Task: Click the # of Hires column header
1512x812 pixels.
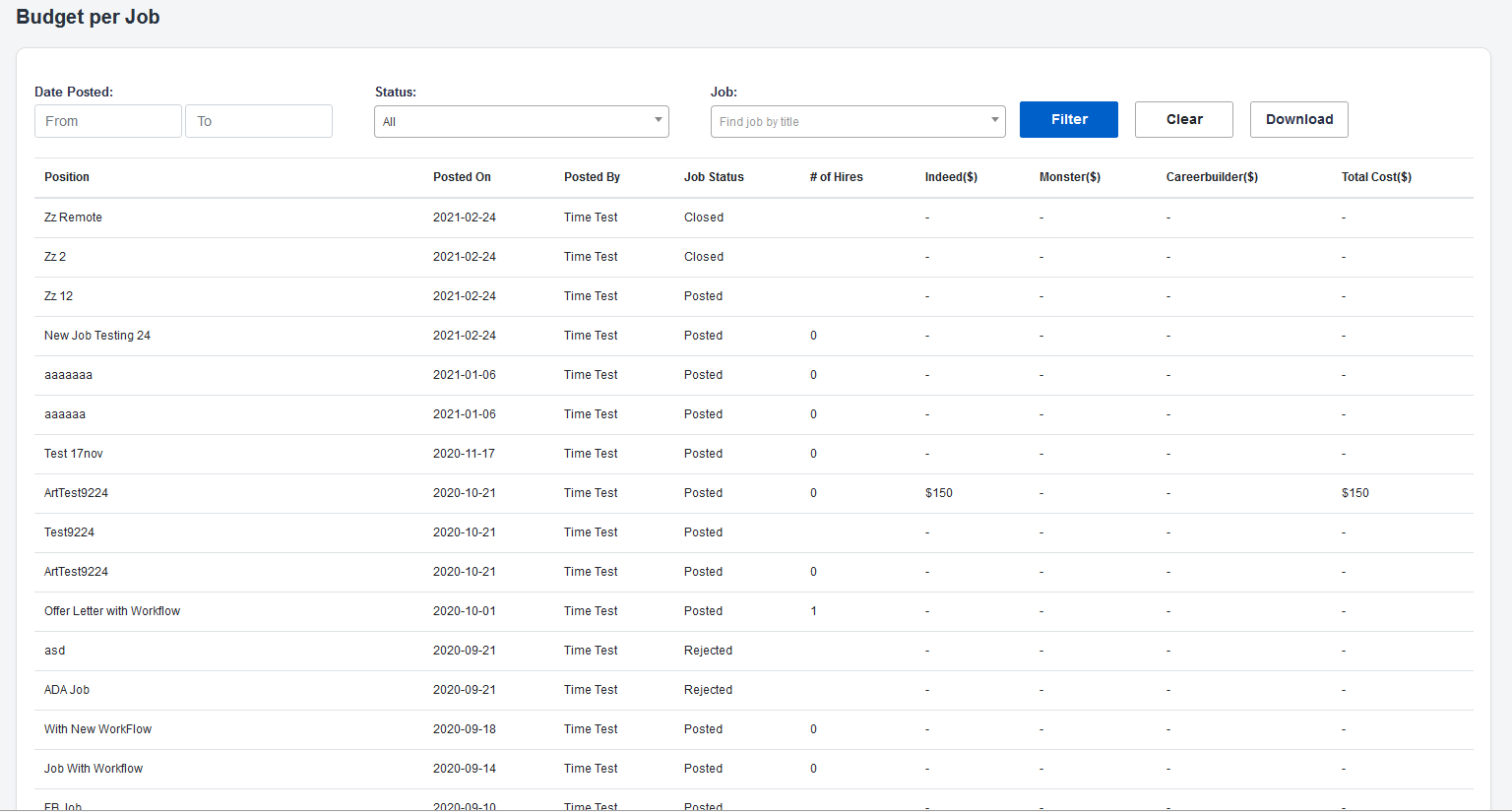Action: pyautogui.click(x=836, y=177)
